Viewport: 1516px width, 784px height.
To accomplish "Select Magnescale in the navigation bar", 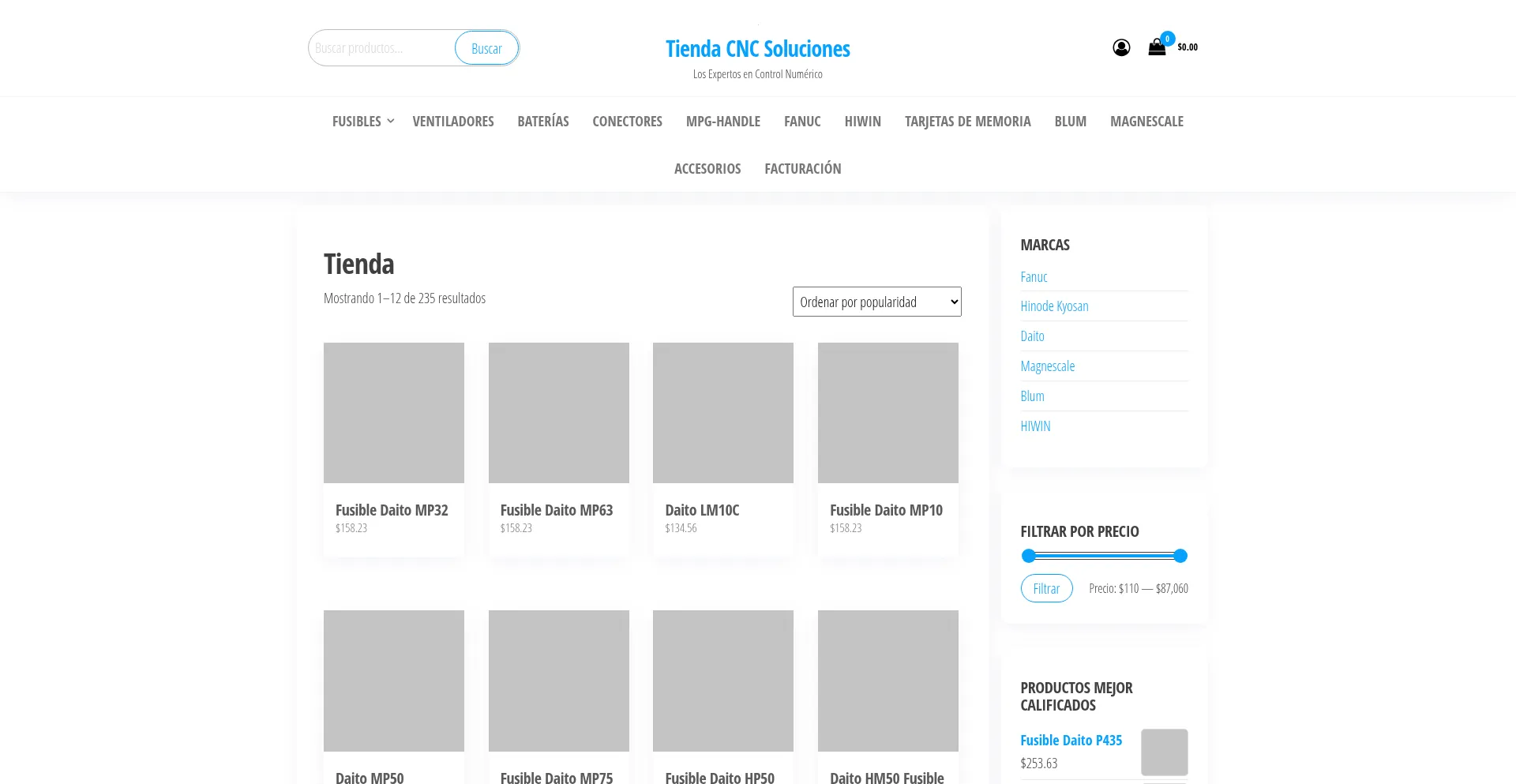I will point(1146,121).
